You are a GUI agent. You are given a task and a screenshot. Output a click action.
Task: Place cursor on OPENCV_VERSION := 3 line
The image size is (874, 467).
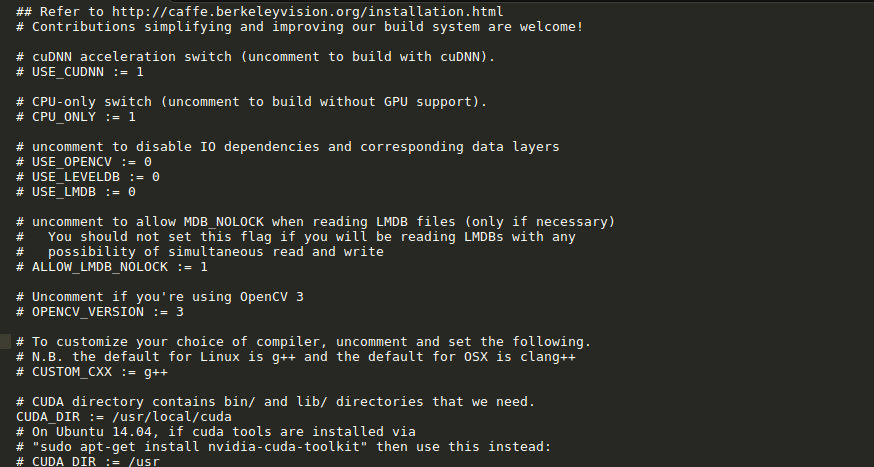[100, 312]
